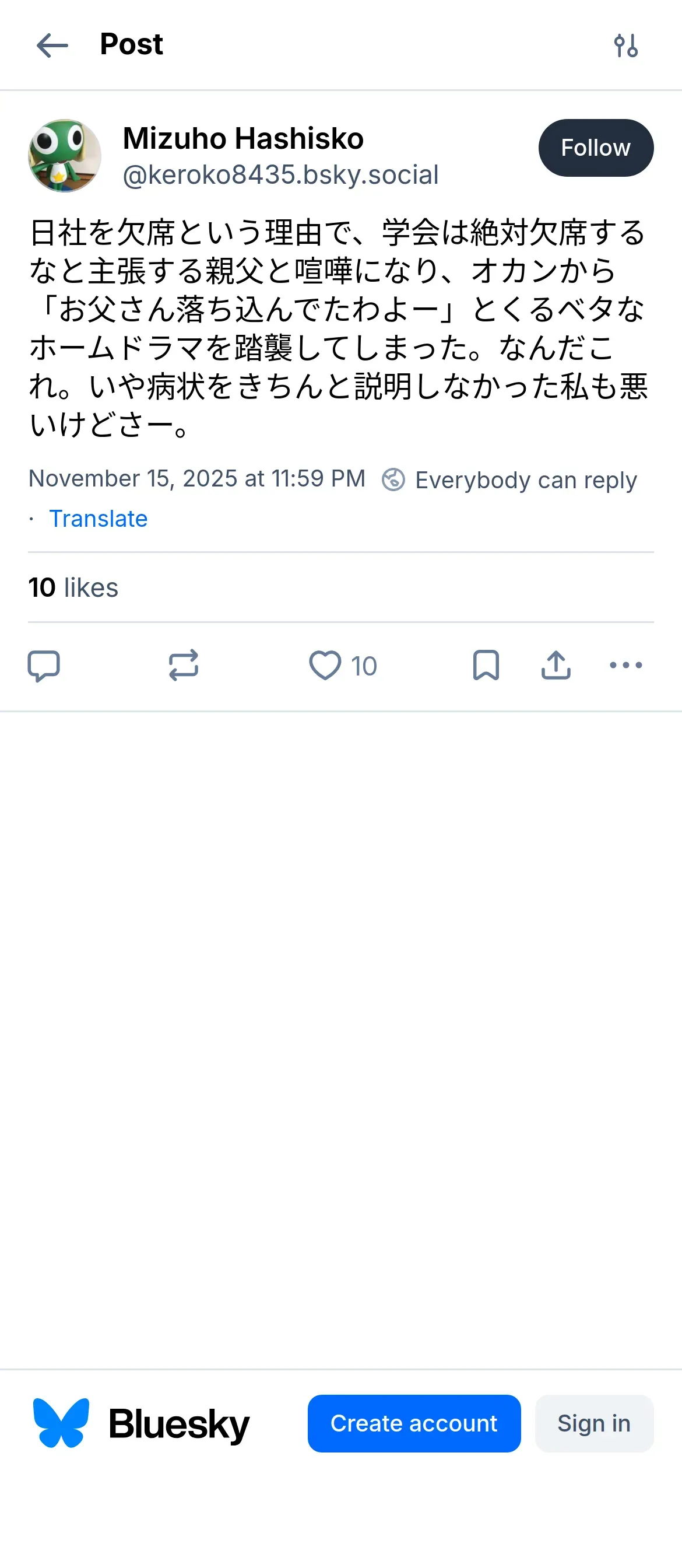
Task: View the list of 10 likes
Action: tap(73, 587)
